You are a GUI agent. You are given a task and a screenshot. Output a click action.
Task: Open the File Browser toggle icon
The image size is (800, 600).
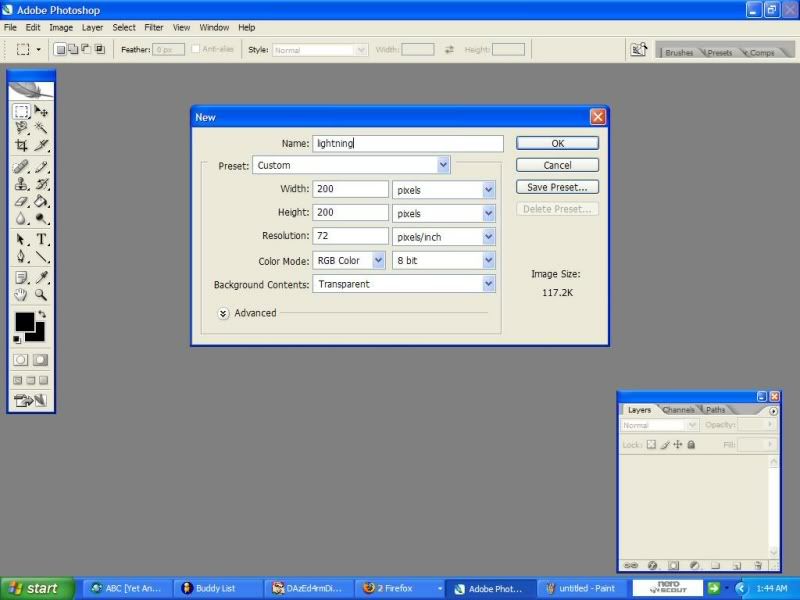tap(638, 49)
